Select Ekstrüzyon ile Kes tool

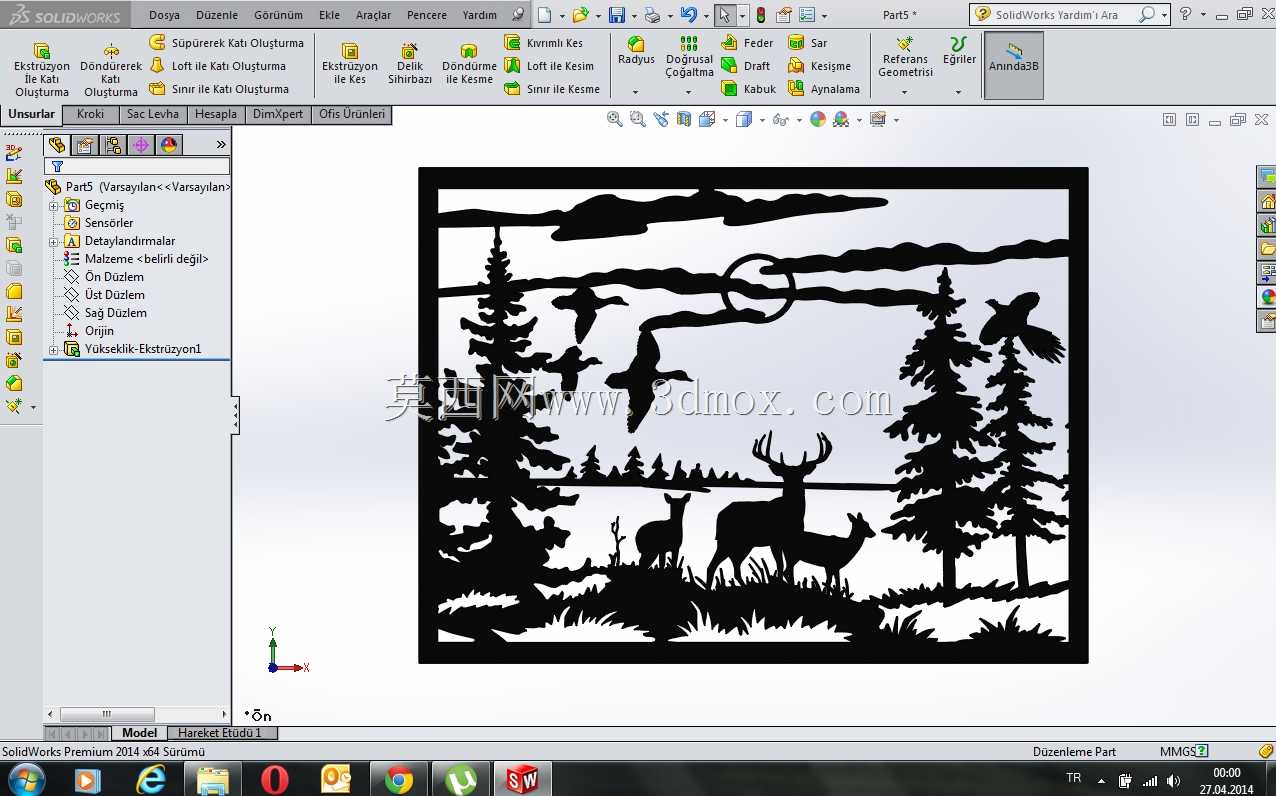350,64
